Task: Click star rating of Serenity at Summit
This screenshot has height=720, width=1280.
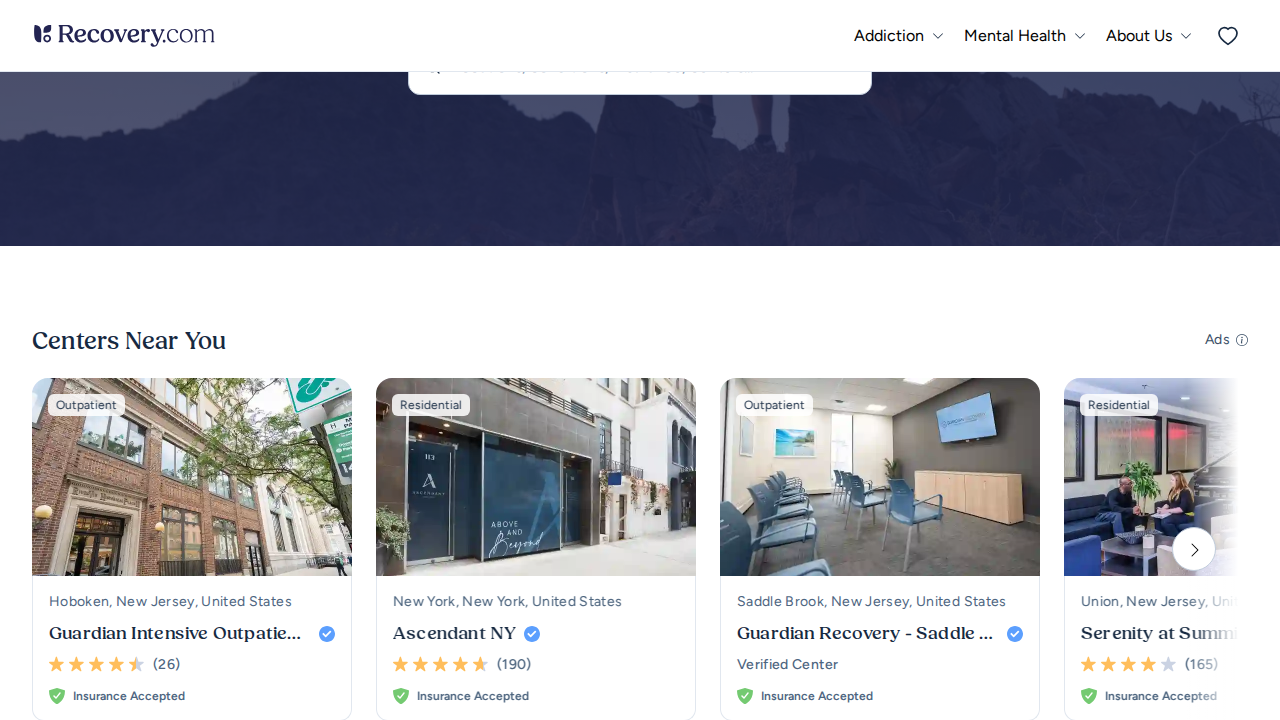Action: click(x=1129, y=664)
